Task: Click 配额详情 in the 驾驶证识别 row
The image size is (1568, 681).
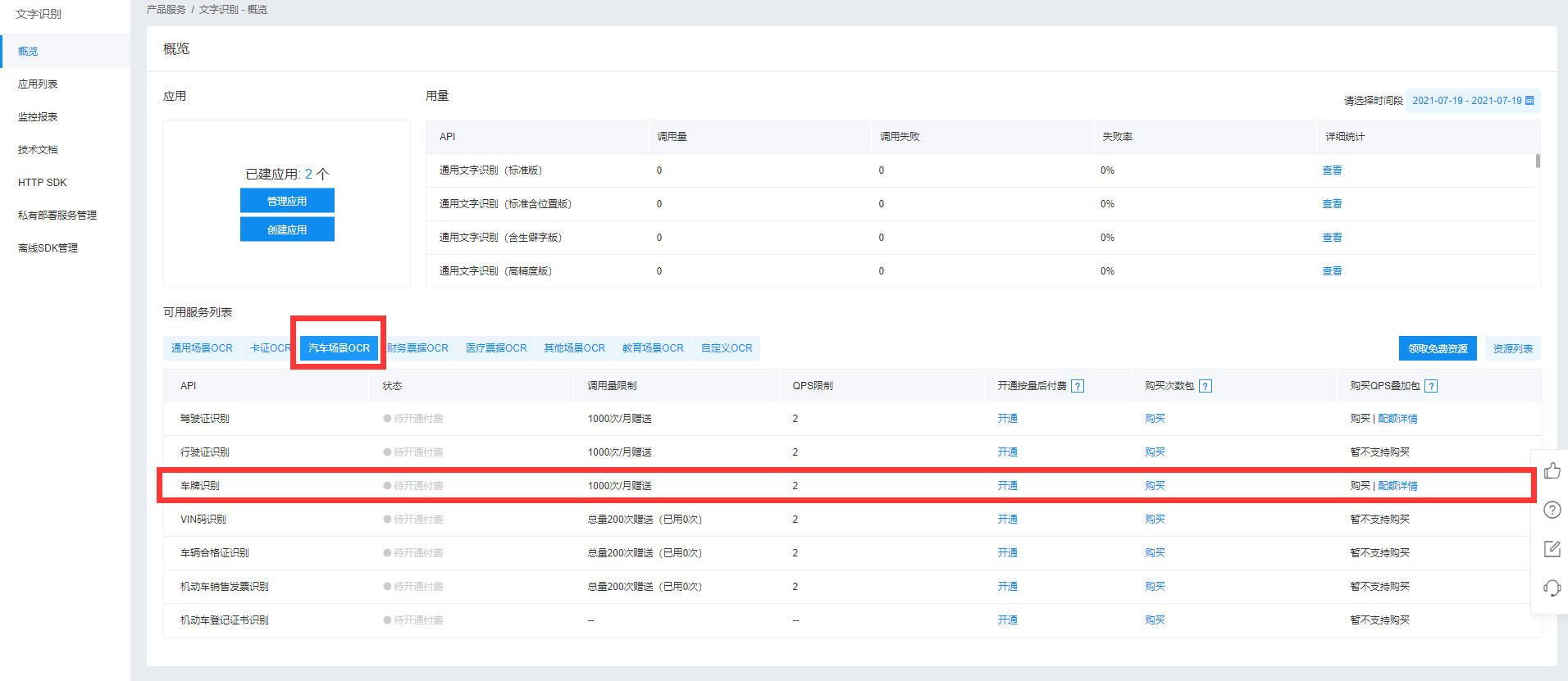Action: [1397, 419]
